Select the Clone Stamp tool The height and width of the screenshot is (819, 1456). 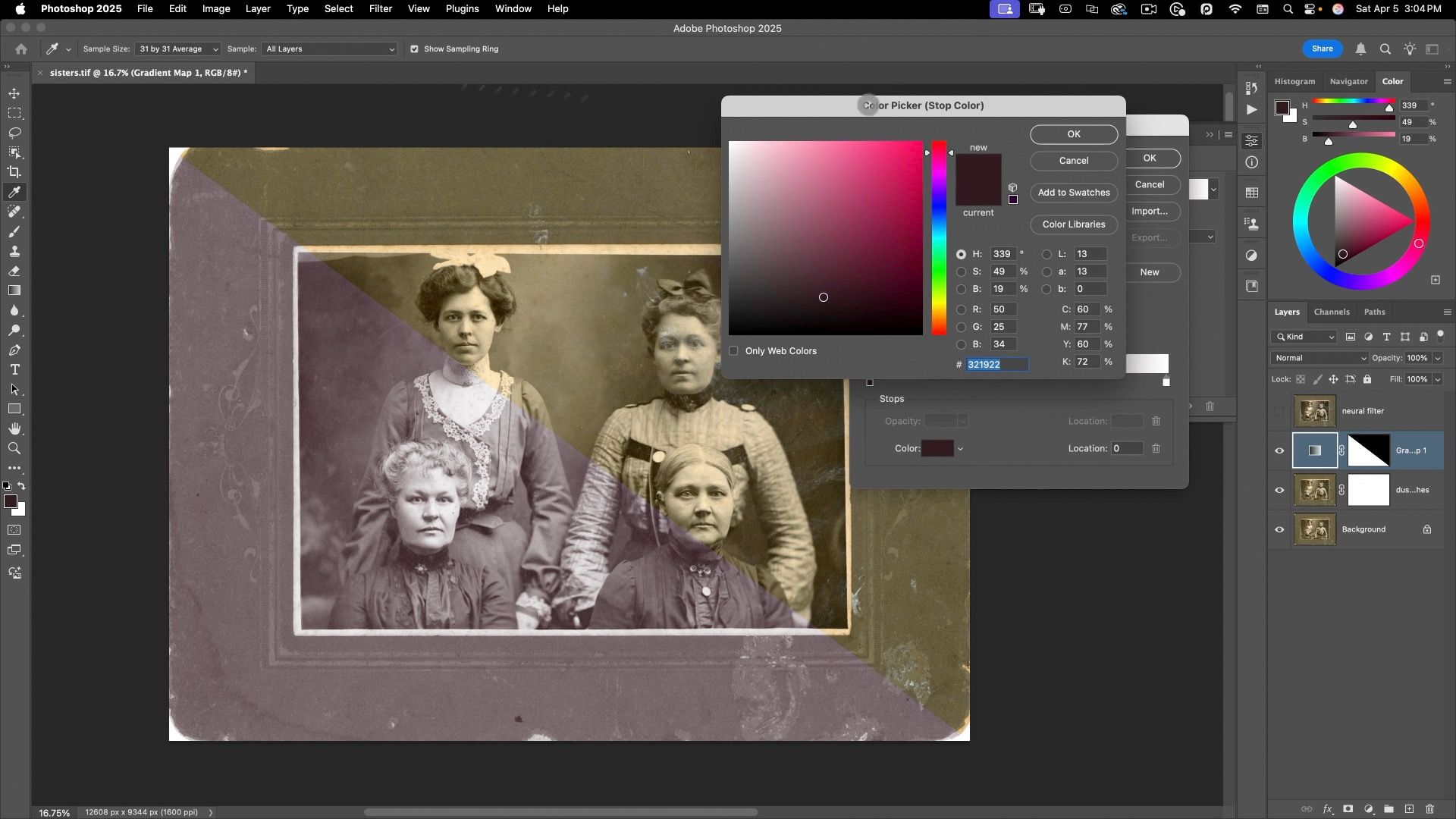pos(14,251)
